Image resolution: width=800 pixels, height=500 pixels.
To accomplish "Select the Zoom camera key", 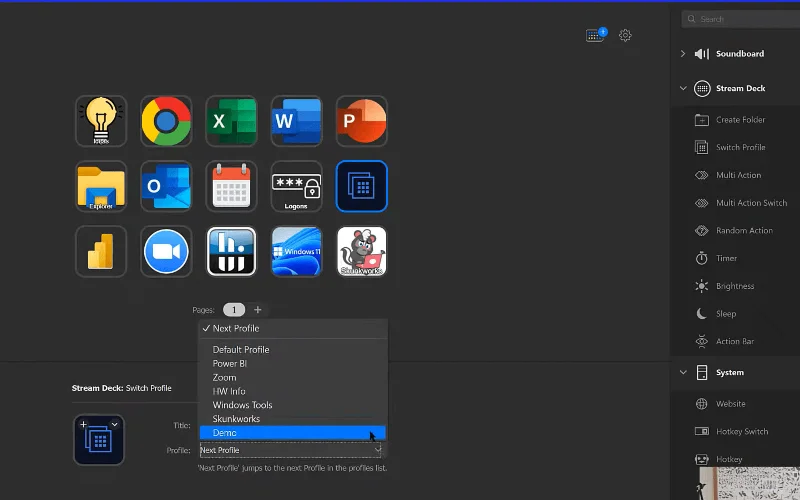I will click(166, 252).
